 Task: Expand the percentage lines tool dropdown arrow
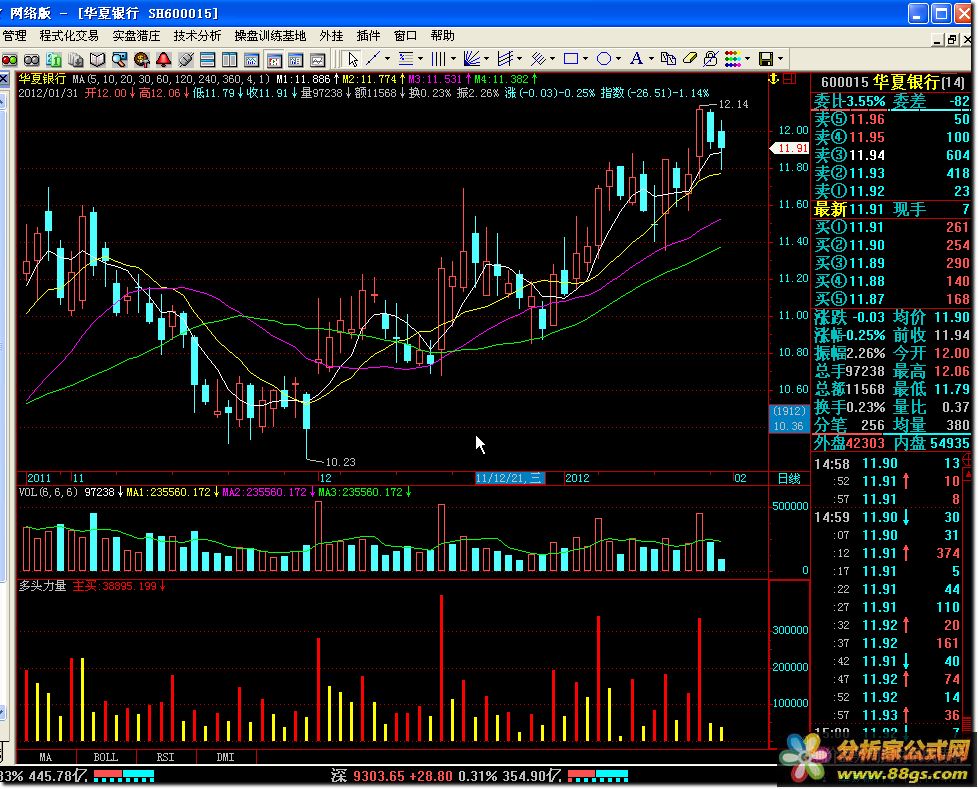pos(420,59)
